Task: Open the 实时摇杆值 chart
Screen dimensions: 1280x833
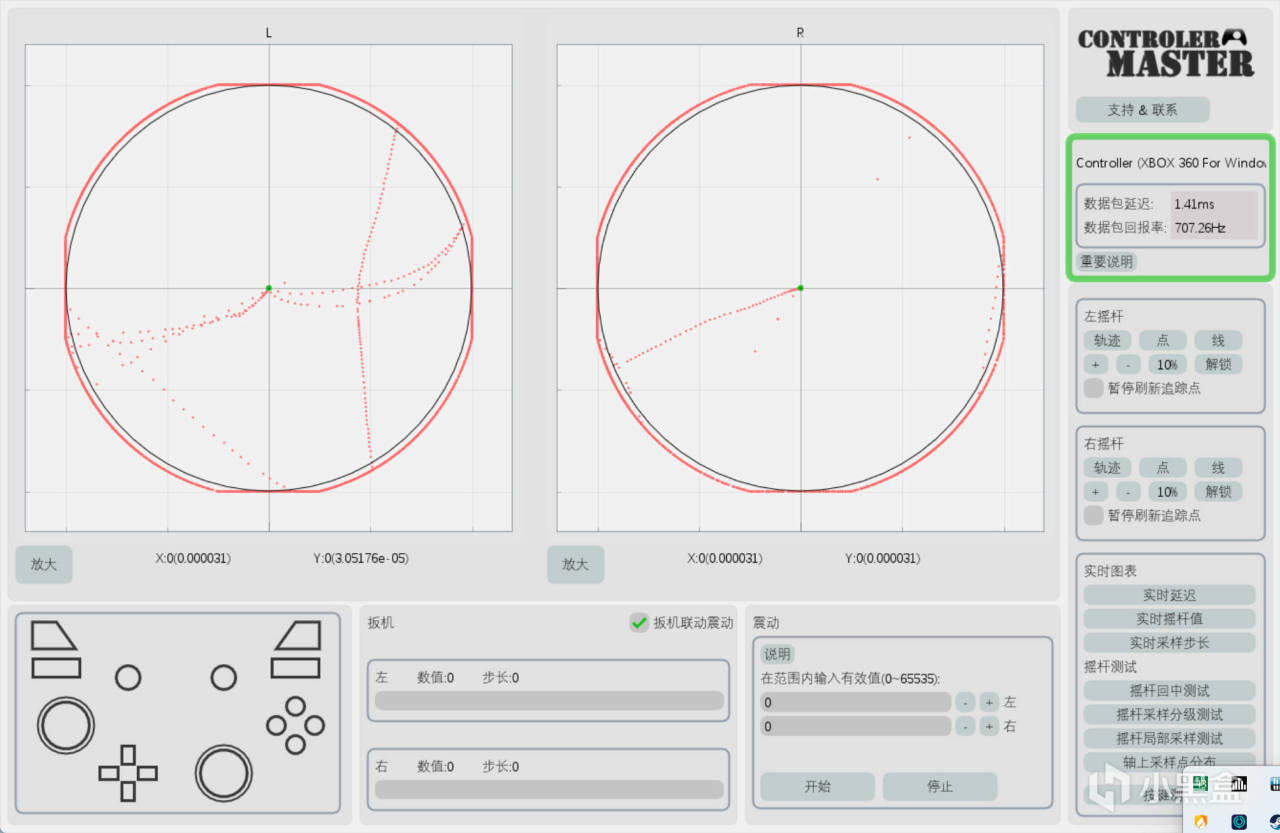Action: (x=1169, y=619)
